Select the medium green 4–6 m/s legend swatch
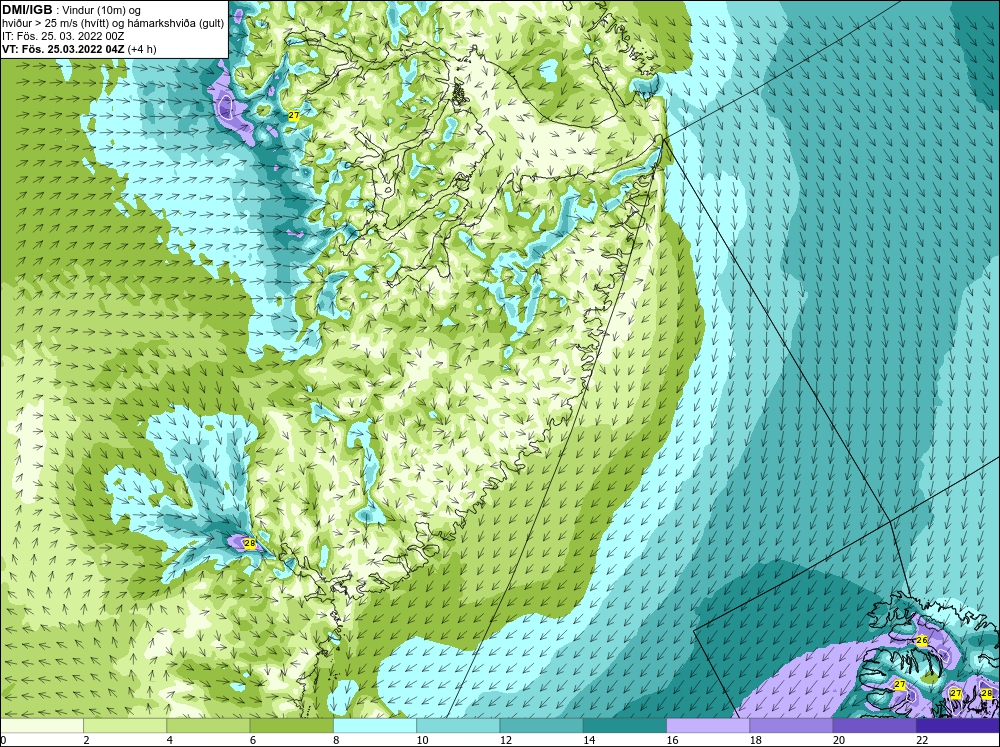The height and width of the screenshot is (747, 1000). click(x=208, y=726)
